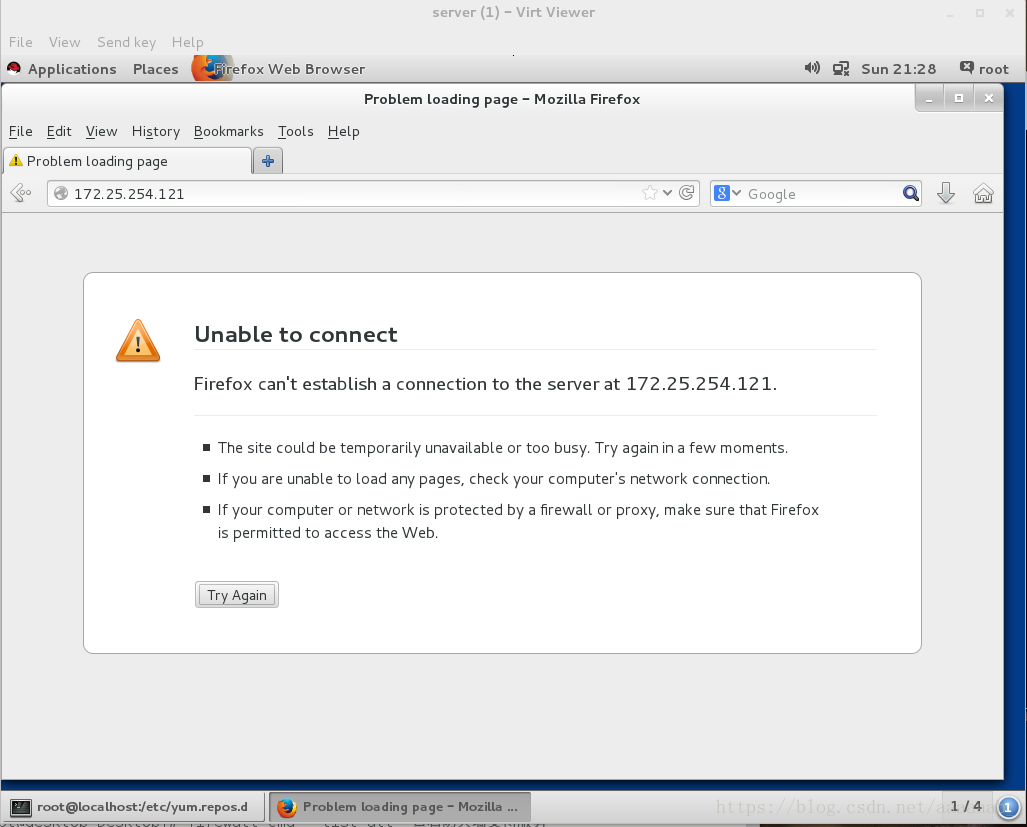
Task: Select Problem loading page taskbar item
Action: pyautogui.click(x=400, y=807)
